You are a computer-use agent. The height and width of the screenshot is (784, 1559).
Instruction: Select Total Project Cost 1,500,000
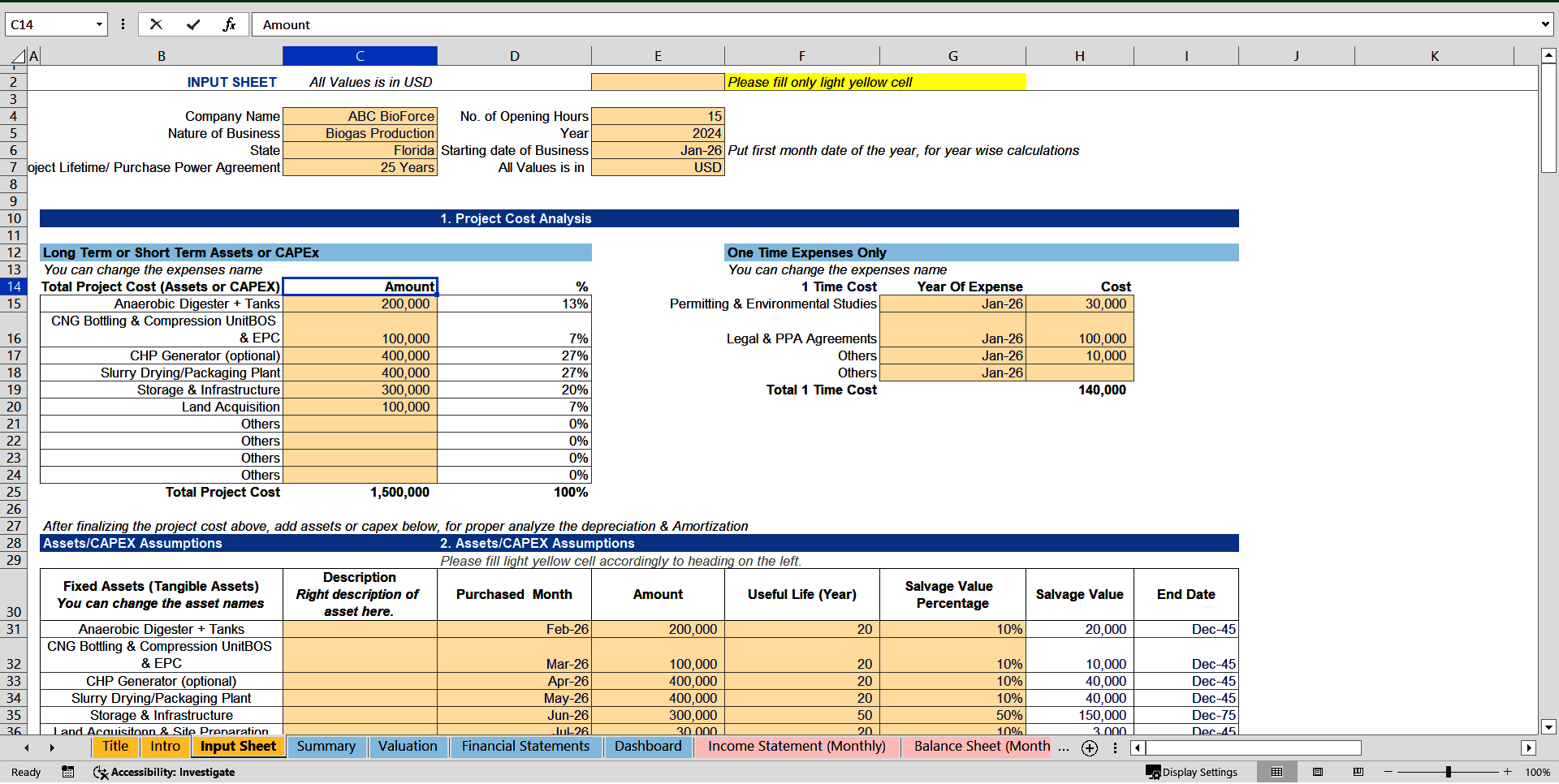coord(360,492)
